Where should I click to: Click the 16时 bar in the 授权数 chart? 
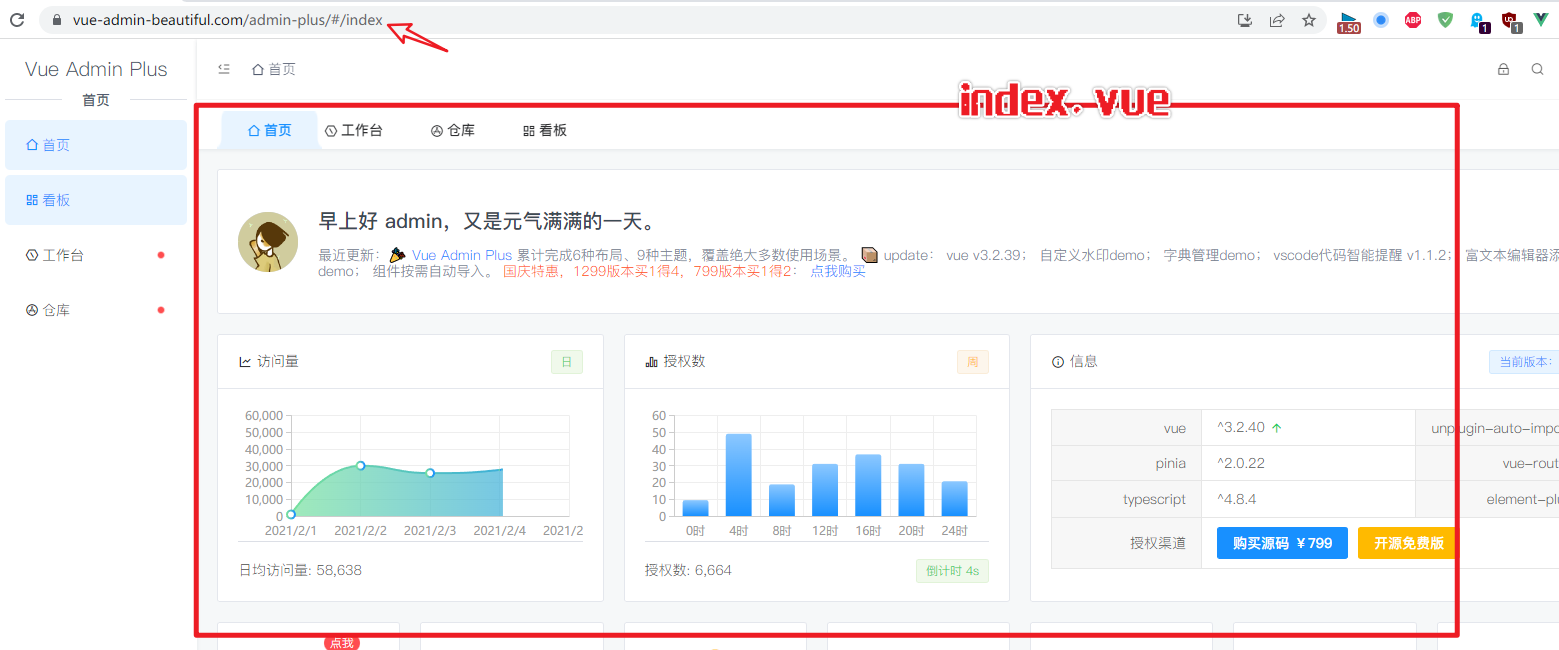point(868,485)
